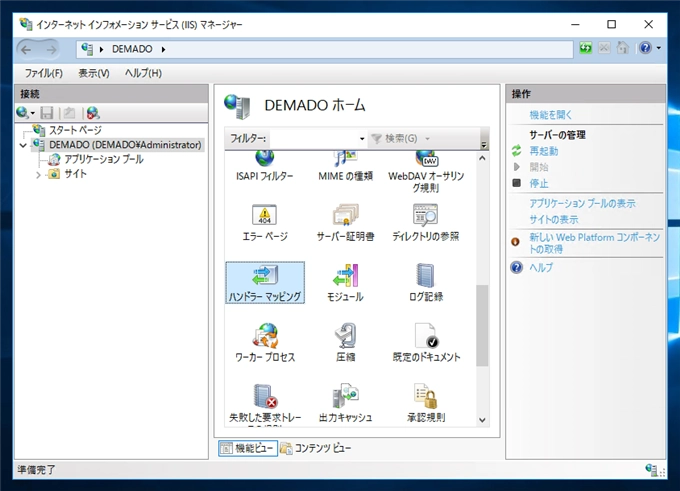The image size is (680, 491).
Task: Open the フィルター dropdown arrow
Action: coord(362,139)
